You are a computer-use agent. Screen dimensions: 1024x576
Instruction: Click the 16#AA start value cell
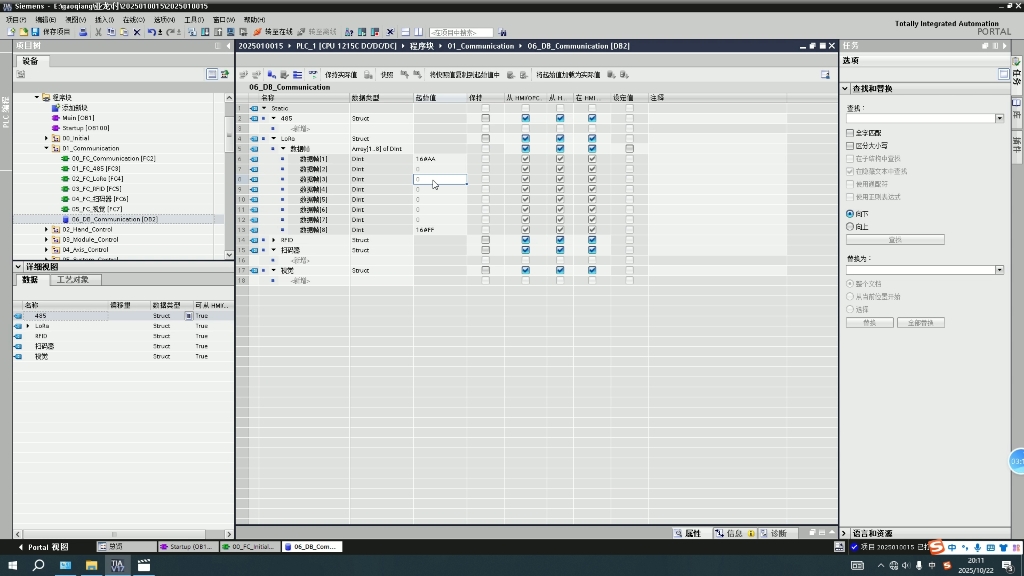click(x=440, y=159)
